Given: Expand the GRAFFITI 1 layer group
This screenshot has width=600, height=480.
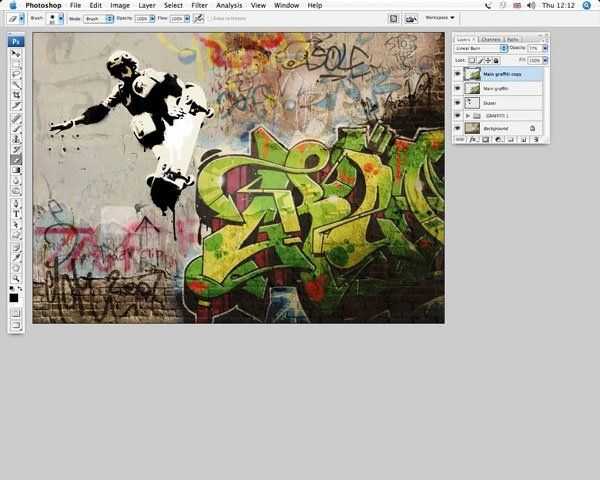Looking at the screenshot, I should click(468, 116).
